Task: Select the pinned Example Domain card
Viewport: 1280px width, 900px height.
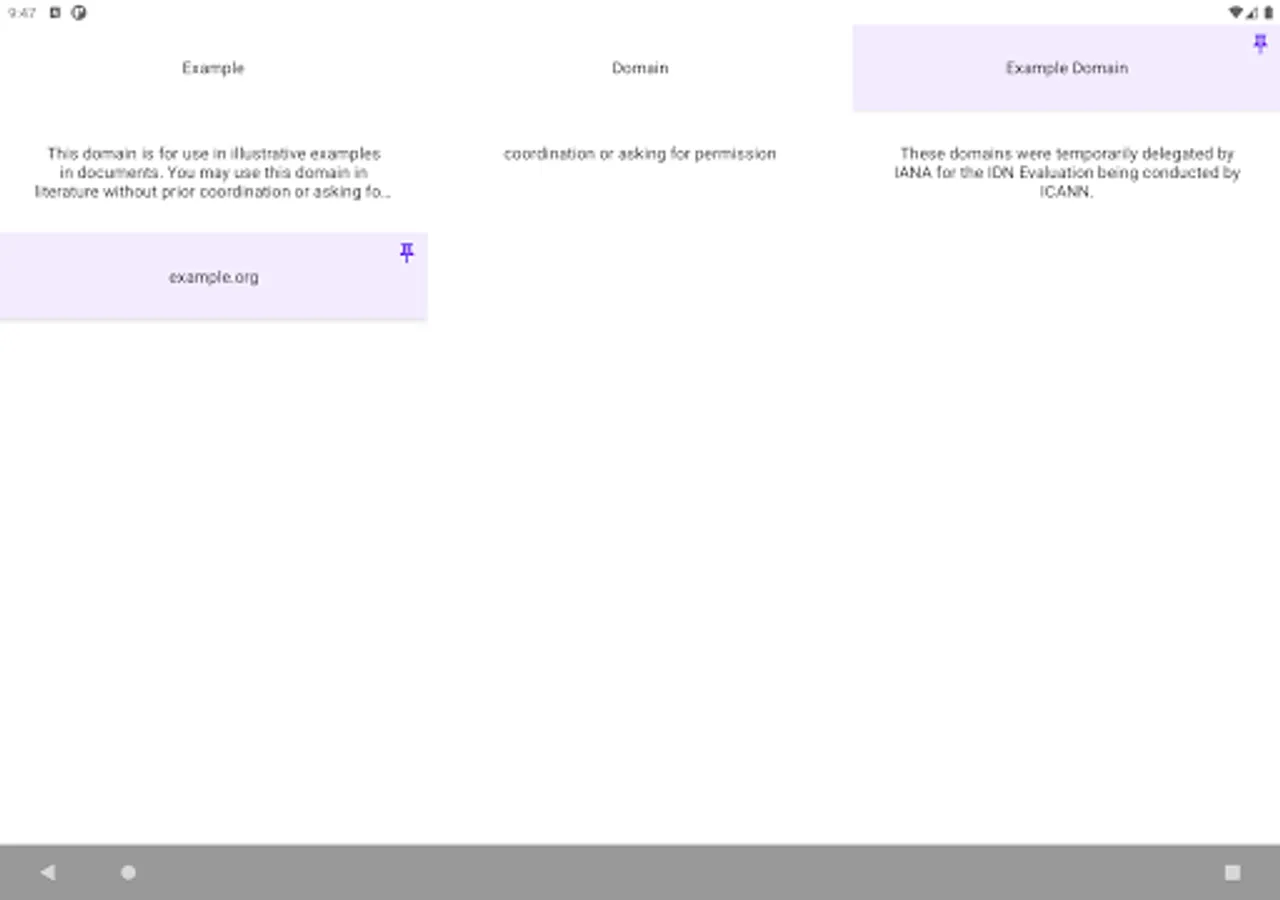Action: (x=1066, y=68)
